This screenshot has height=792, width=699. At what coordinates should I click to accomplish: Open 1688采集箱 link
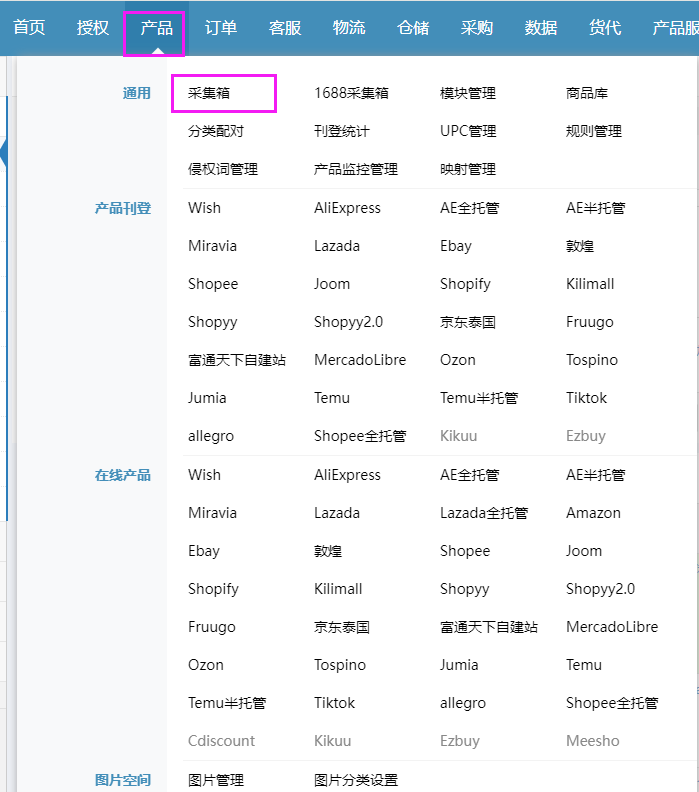(351, 93)
